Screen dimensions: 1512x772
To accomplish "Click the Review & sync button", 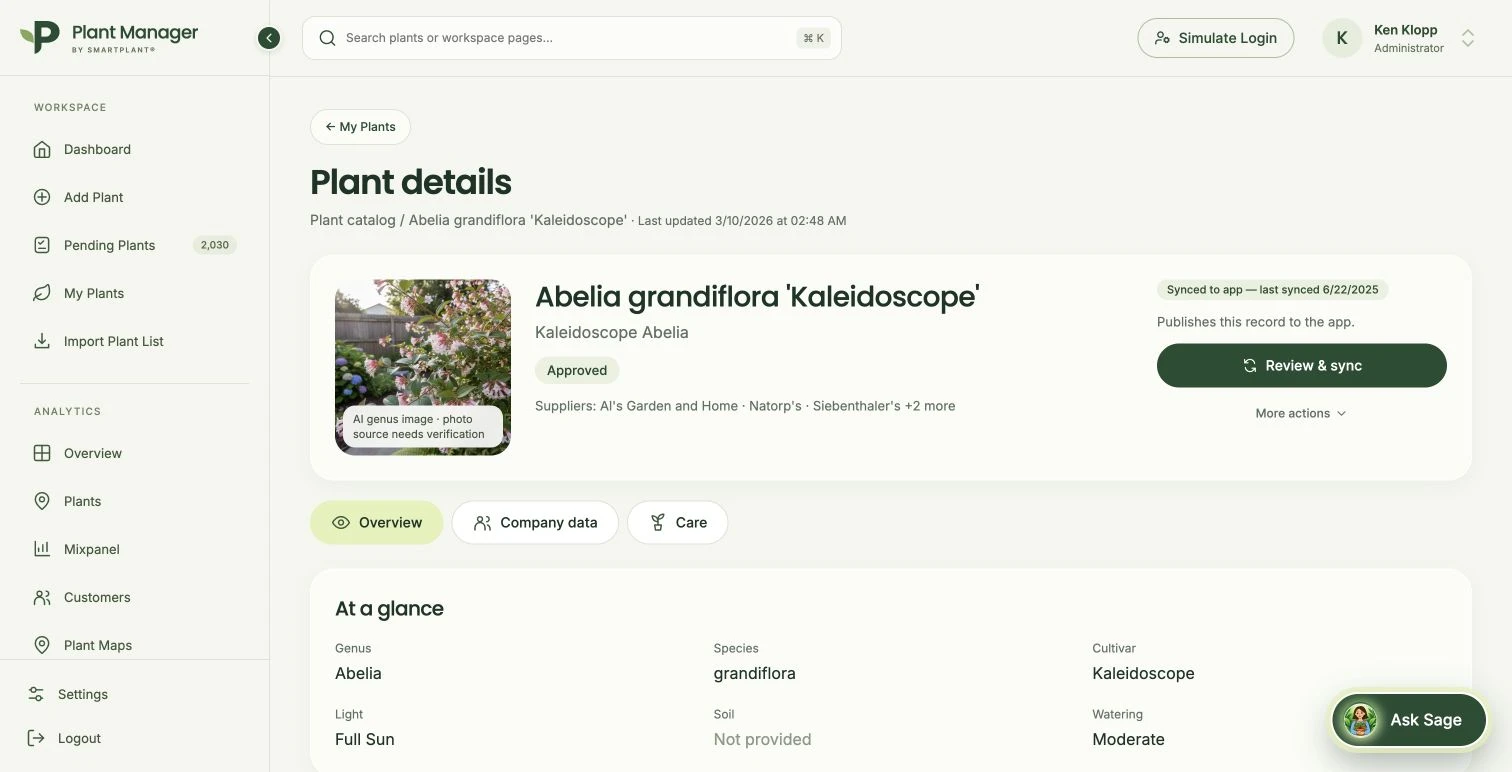I will [x=1301, y=365].
